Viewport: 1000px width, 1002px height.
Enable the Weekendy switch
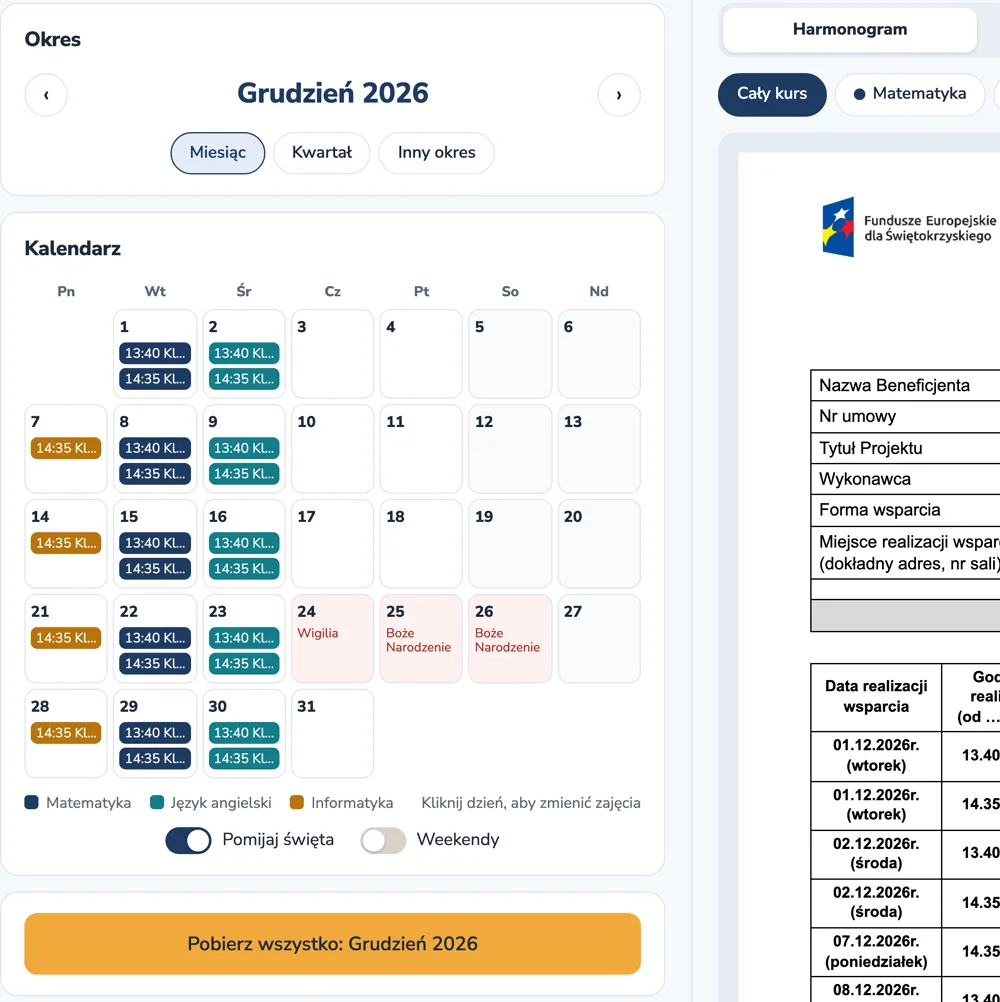pyautogui.click(x=383, y=840)
